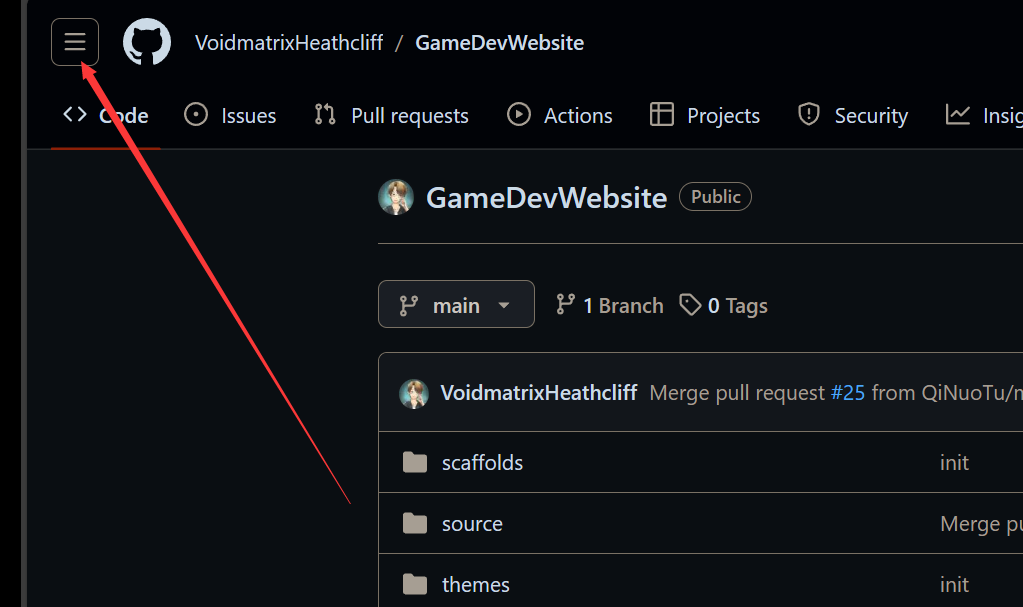Open the Actions tab
Screen dimensions: 1023x607
pyautogui.click(x=560, y=116)
